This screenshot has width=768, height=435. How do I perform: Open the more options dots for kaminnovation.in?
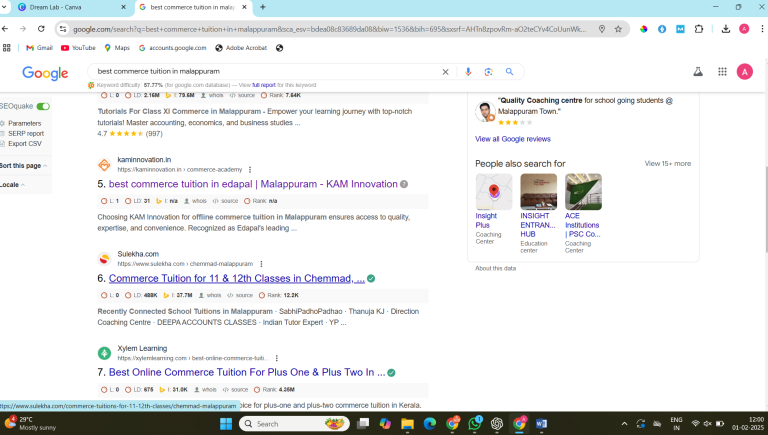point(250,169)
